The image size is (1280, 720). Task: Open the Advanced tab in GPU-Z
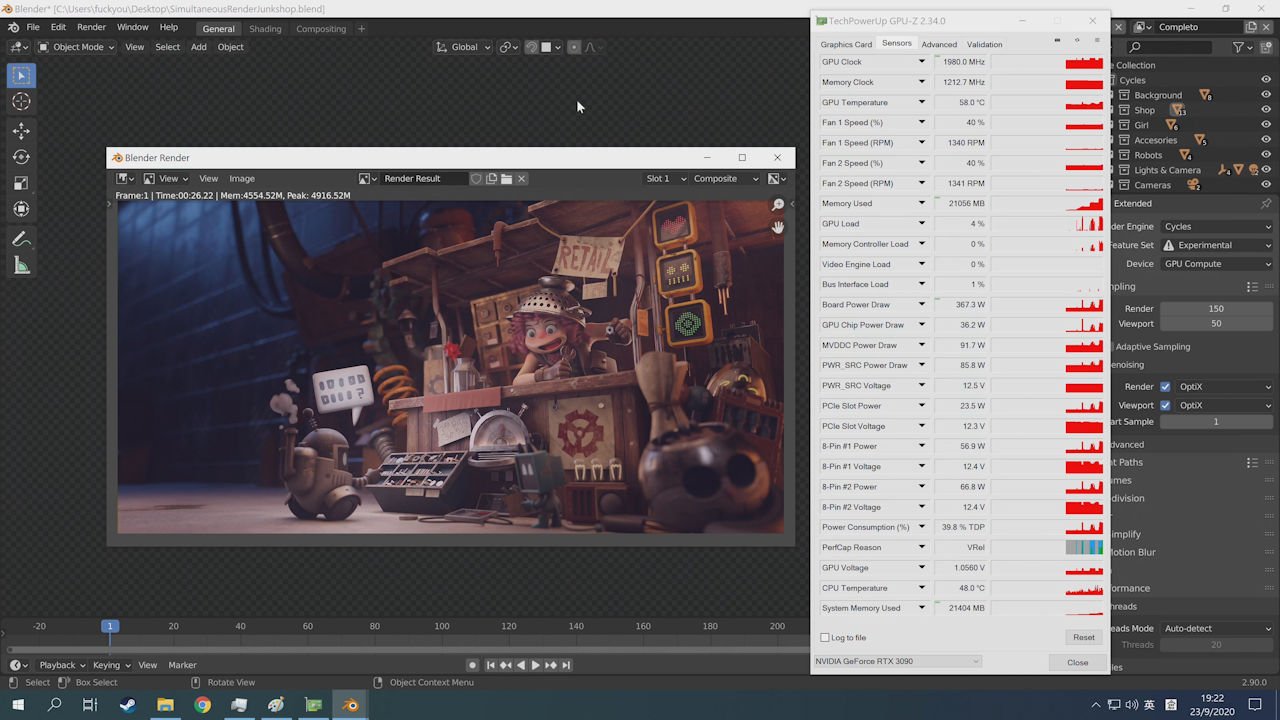pyautogui.click(x=939, y=44)
